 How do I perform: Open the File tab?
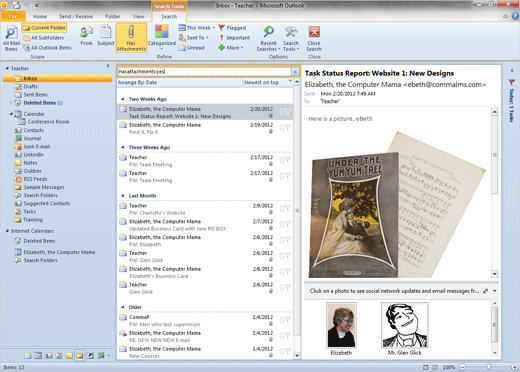(13, 16)
